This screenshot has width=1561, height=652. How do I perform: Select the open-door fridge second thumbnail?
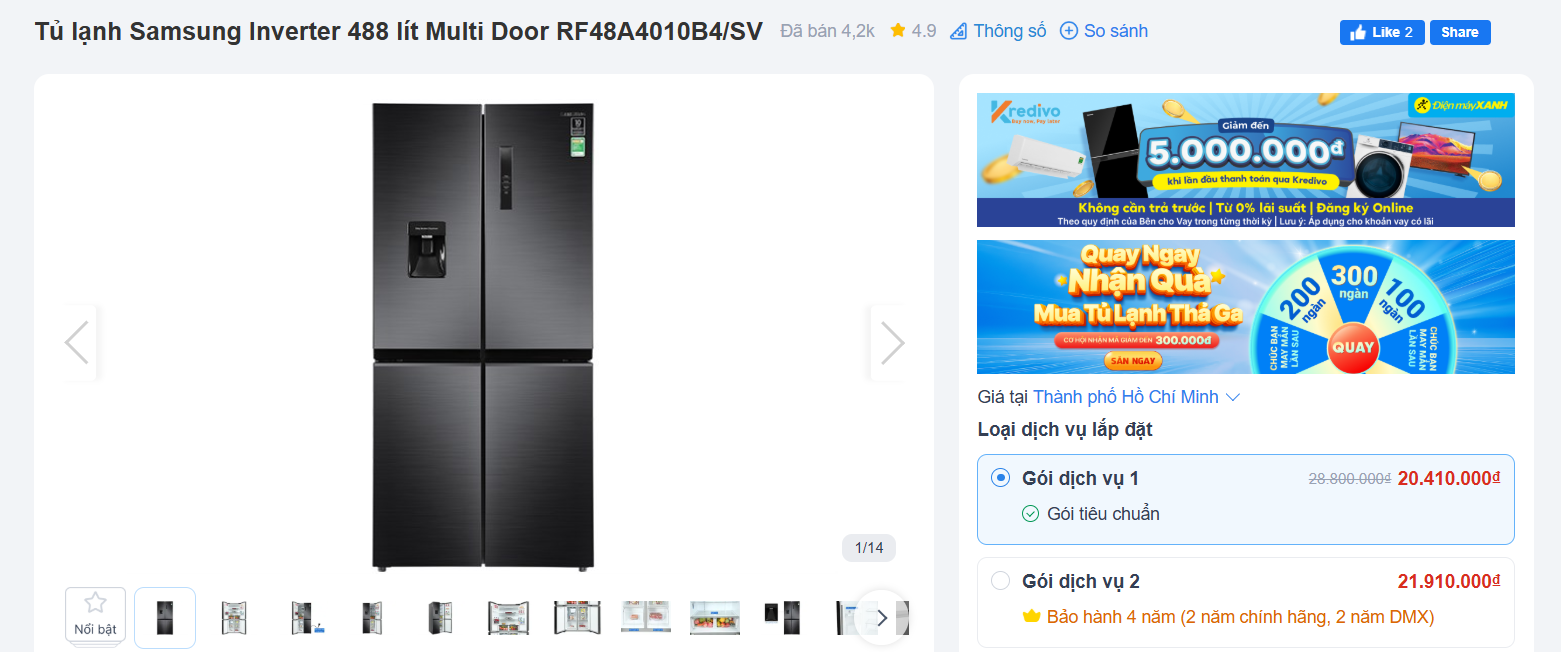233,618
